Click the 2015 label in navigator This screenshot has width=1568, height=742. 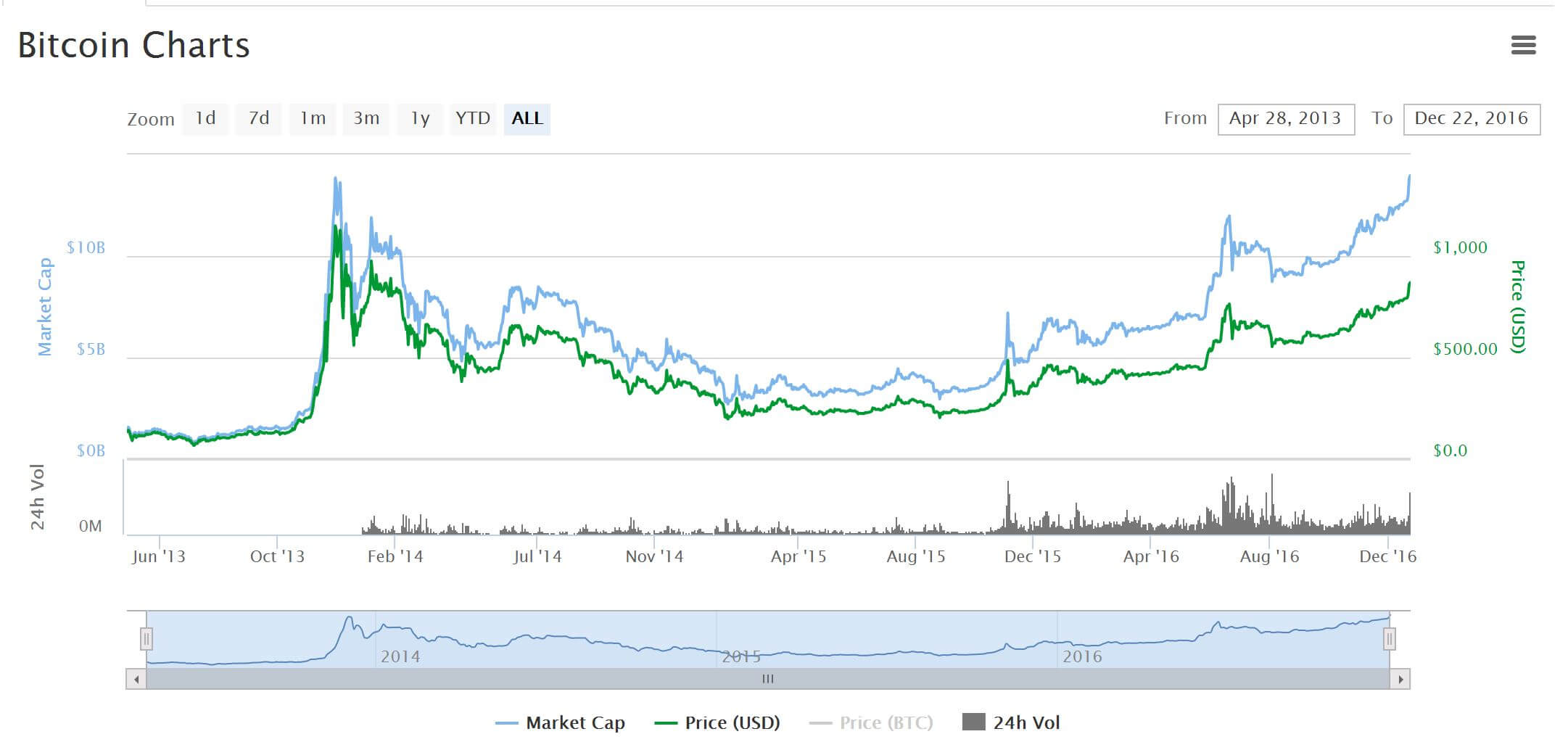tap(741, 656)
